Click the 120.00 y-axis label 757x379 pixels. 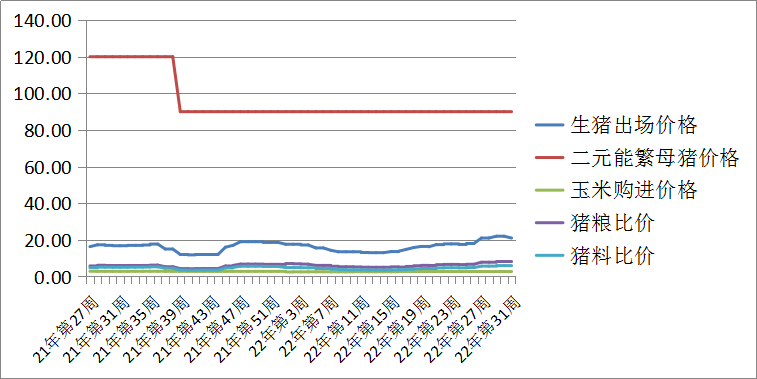42,57
